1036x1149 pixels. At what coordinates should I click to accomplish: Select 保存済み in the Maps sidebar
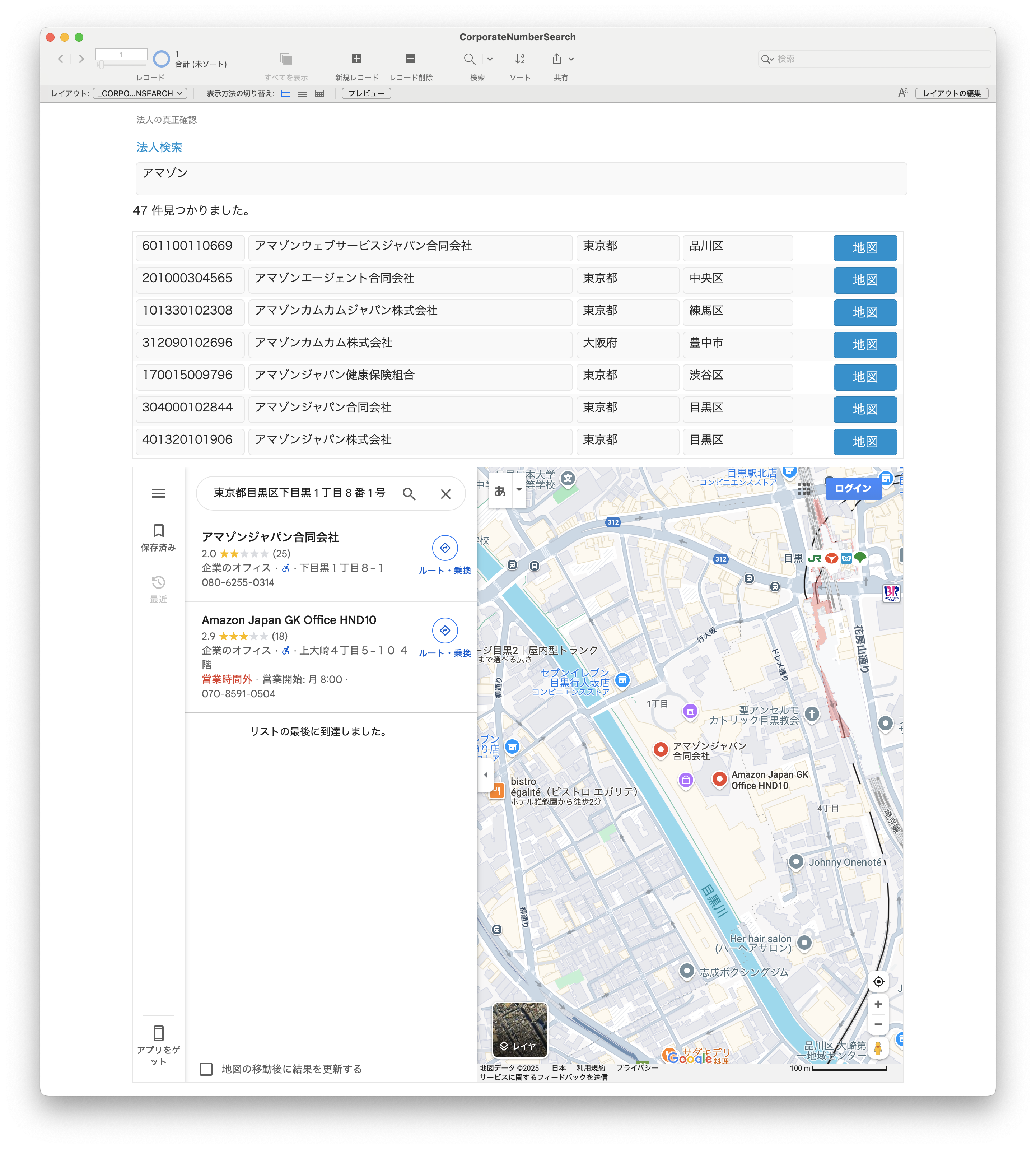click(x=158, y=538)
